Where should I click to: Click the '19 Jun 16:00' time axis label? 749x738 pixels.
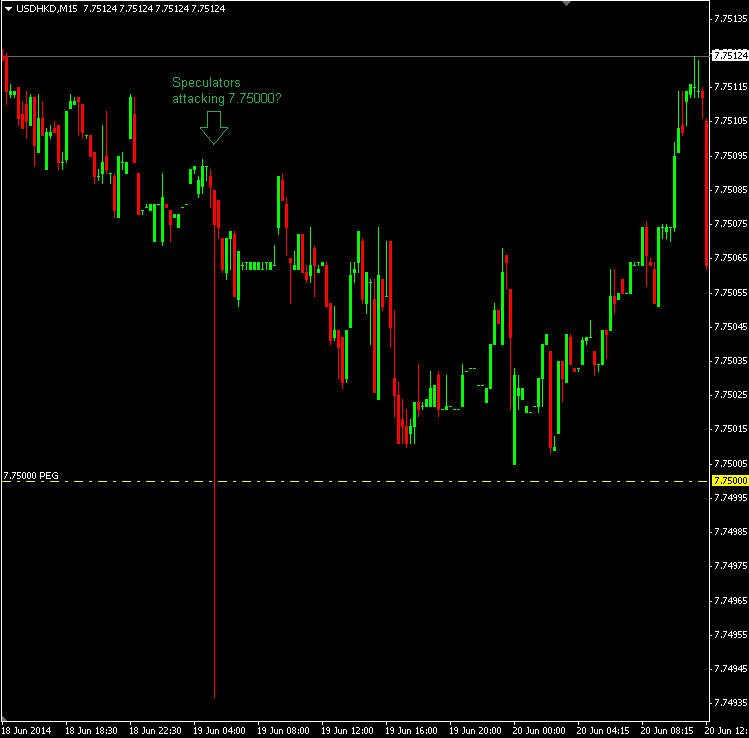click(411, 730)
